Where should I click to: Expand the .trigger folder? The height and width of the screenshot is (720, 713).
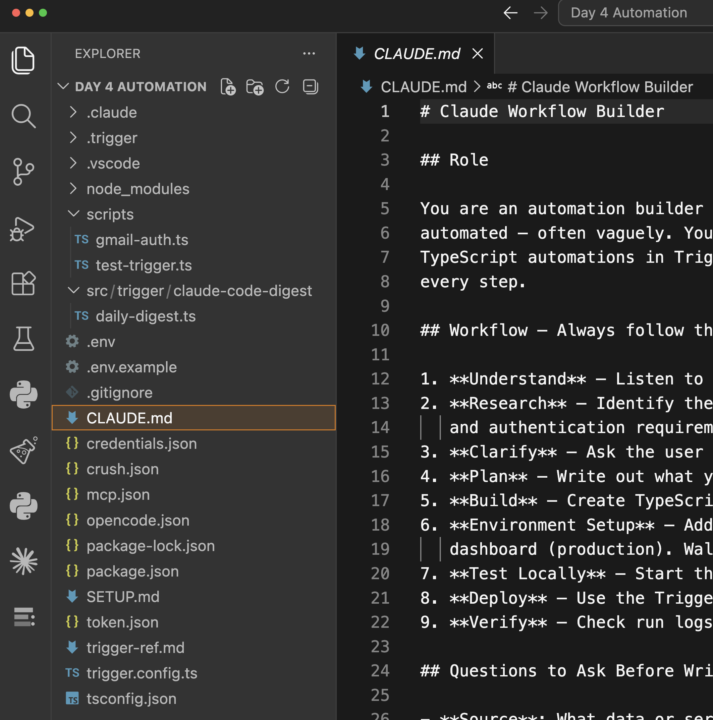point(194,138)
